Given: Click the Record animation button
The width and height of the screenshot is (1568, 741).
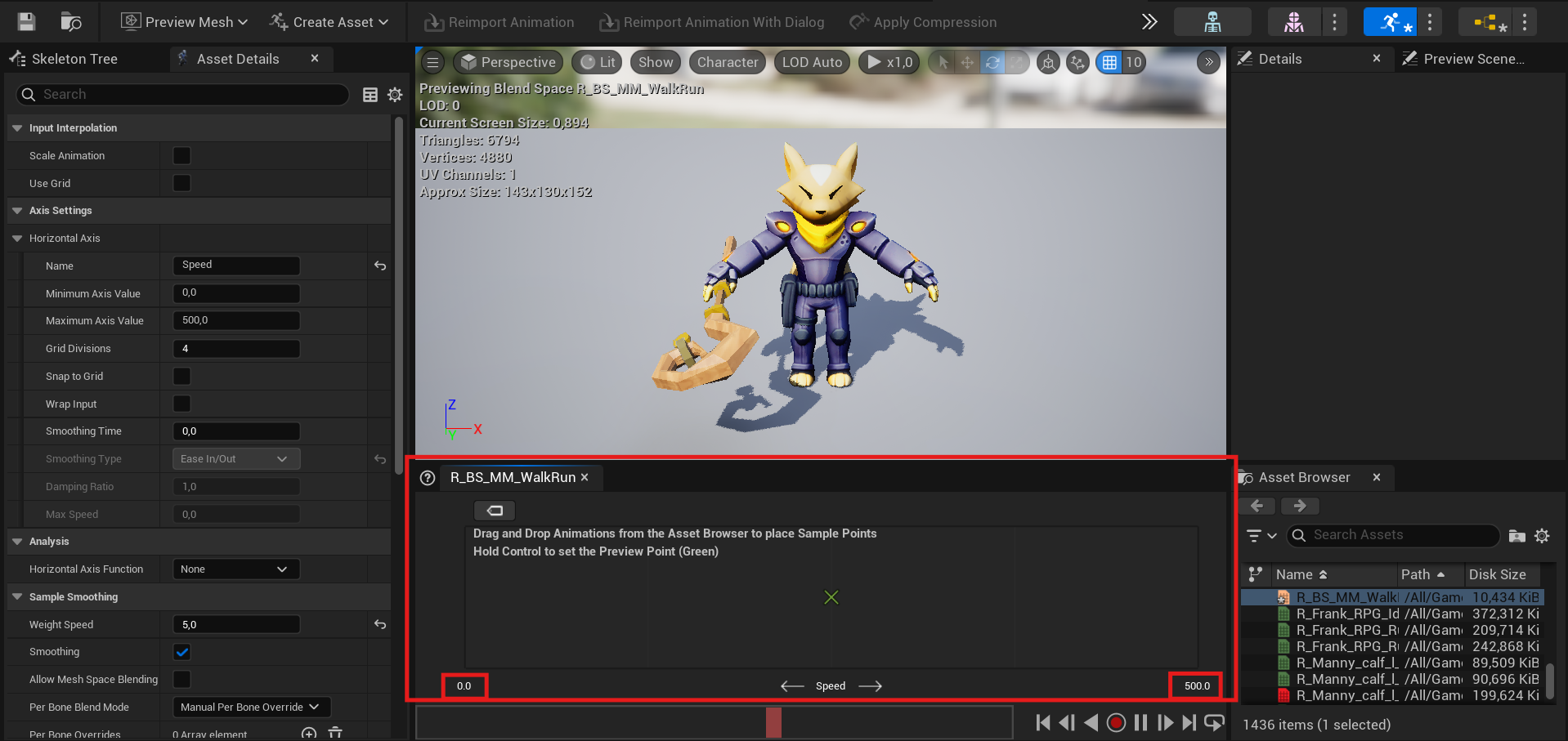Looking at the screenshot, I should click(x=1116, y=723).
